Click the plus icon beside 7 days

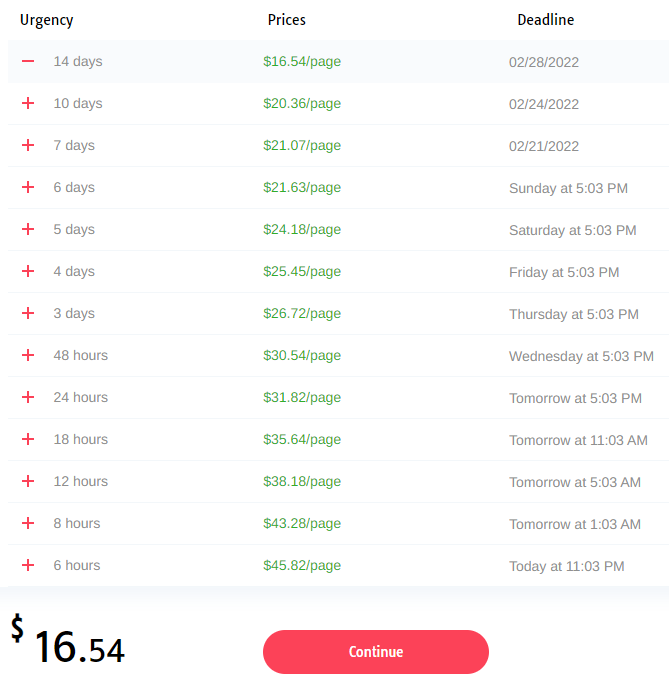28,145
